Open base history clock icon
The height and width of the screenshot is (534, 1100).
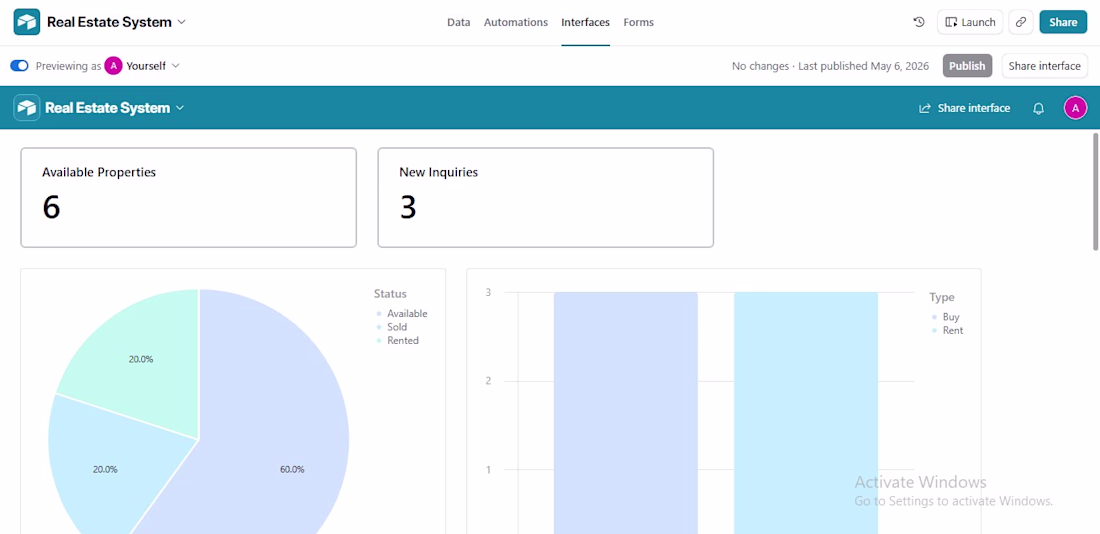click(x=919, y=22)
